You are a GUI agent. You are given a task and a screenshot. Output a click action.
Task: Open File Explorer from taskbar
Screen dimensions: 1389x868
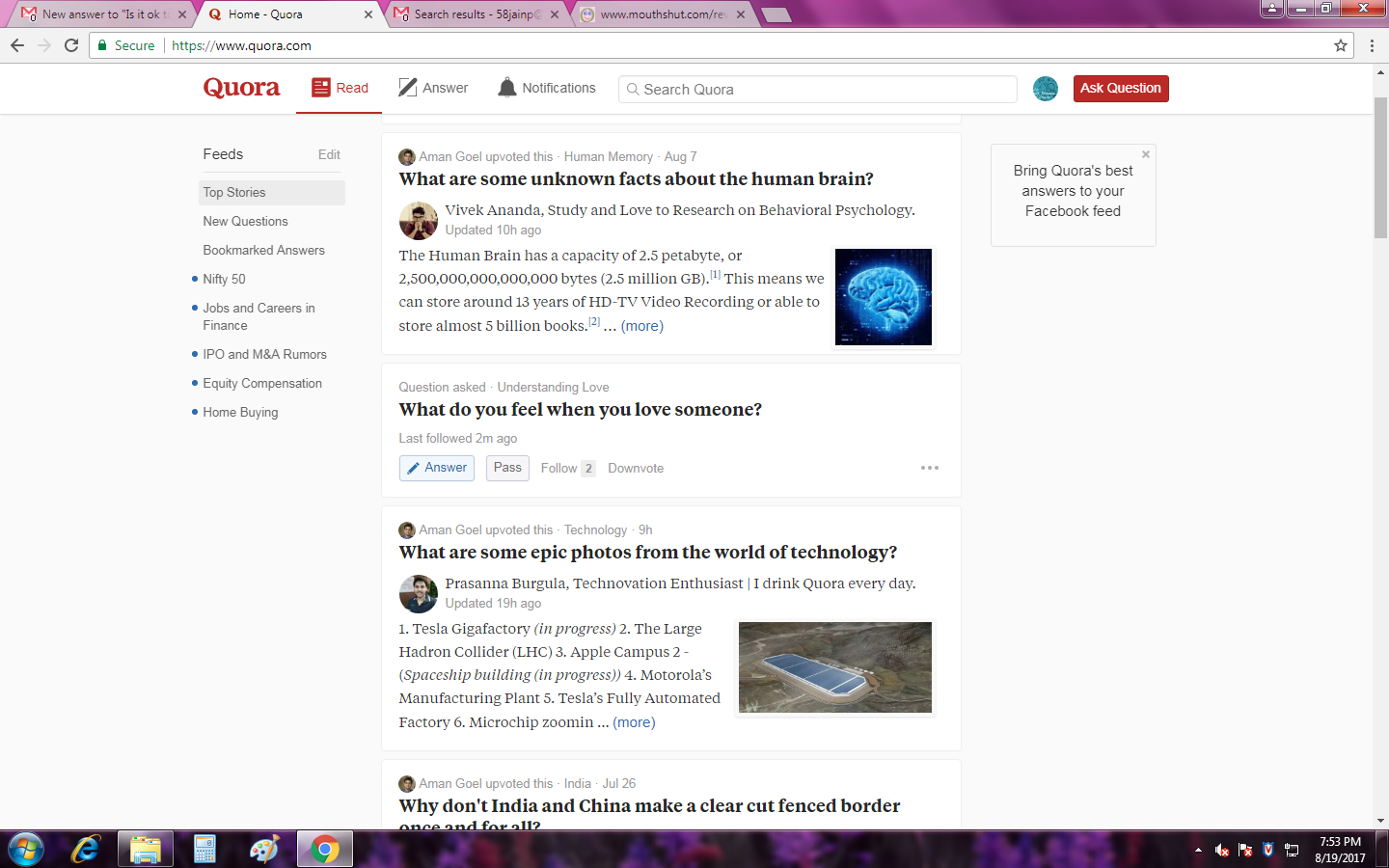146,850
